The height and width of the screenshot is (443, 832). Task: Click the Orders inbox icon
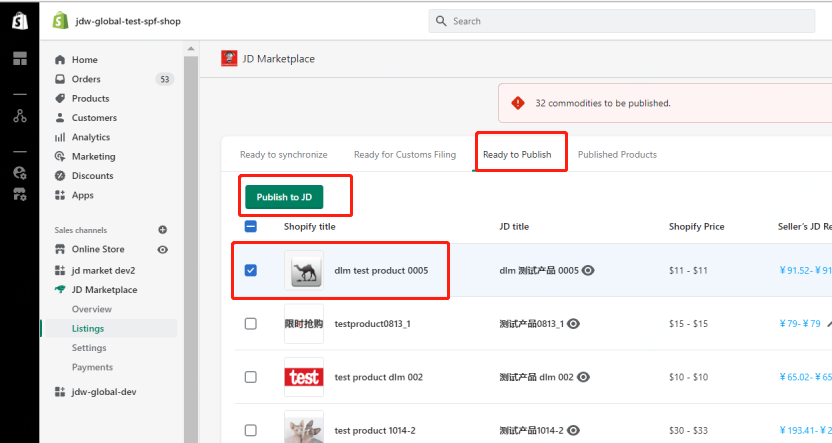(60, 79)
